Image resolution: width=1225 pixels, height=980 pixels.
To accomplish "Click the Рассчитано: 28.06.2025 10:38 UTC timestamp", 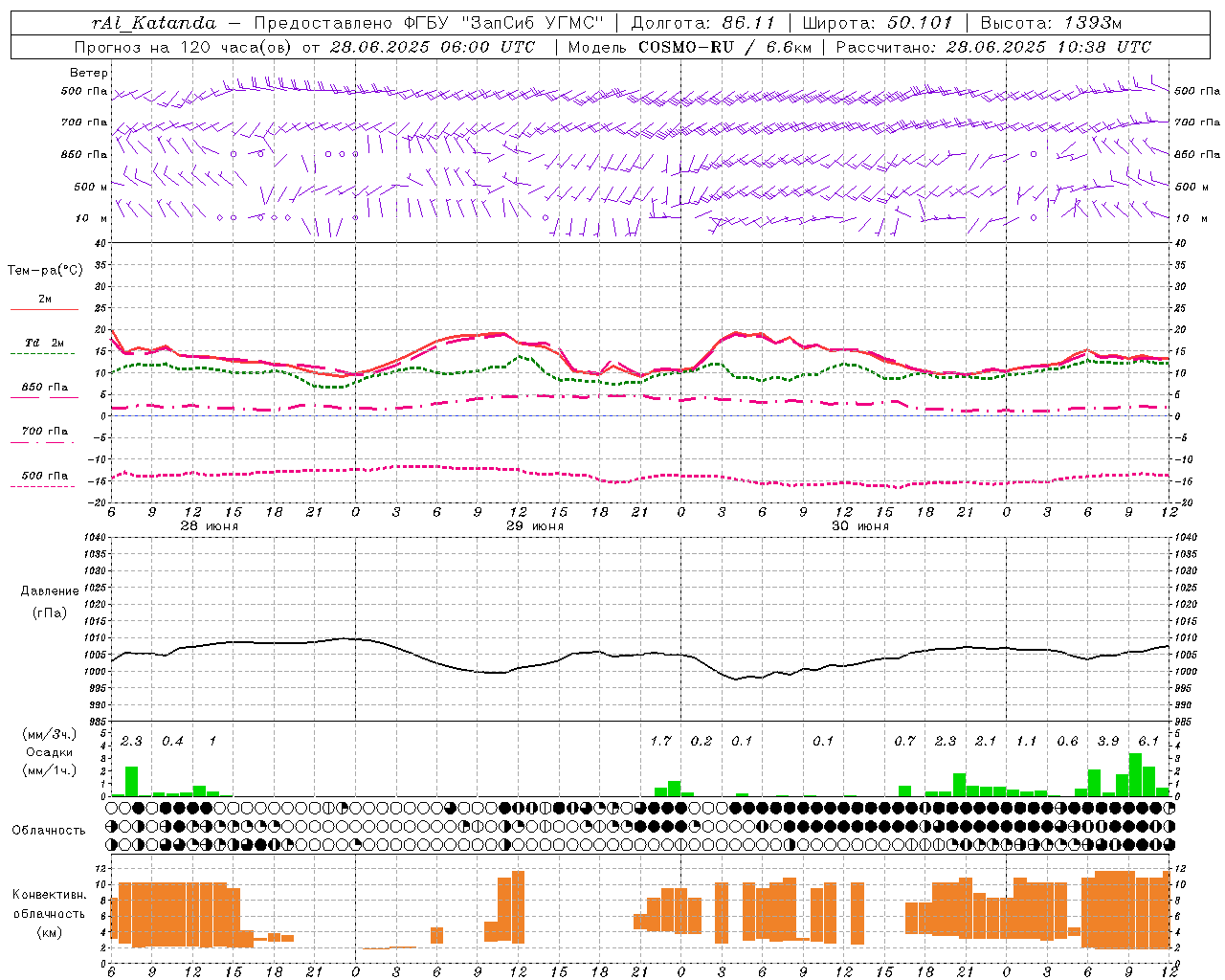I will click(993, 47).
